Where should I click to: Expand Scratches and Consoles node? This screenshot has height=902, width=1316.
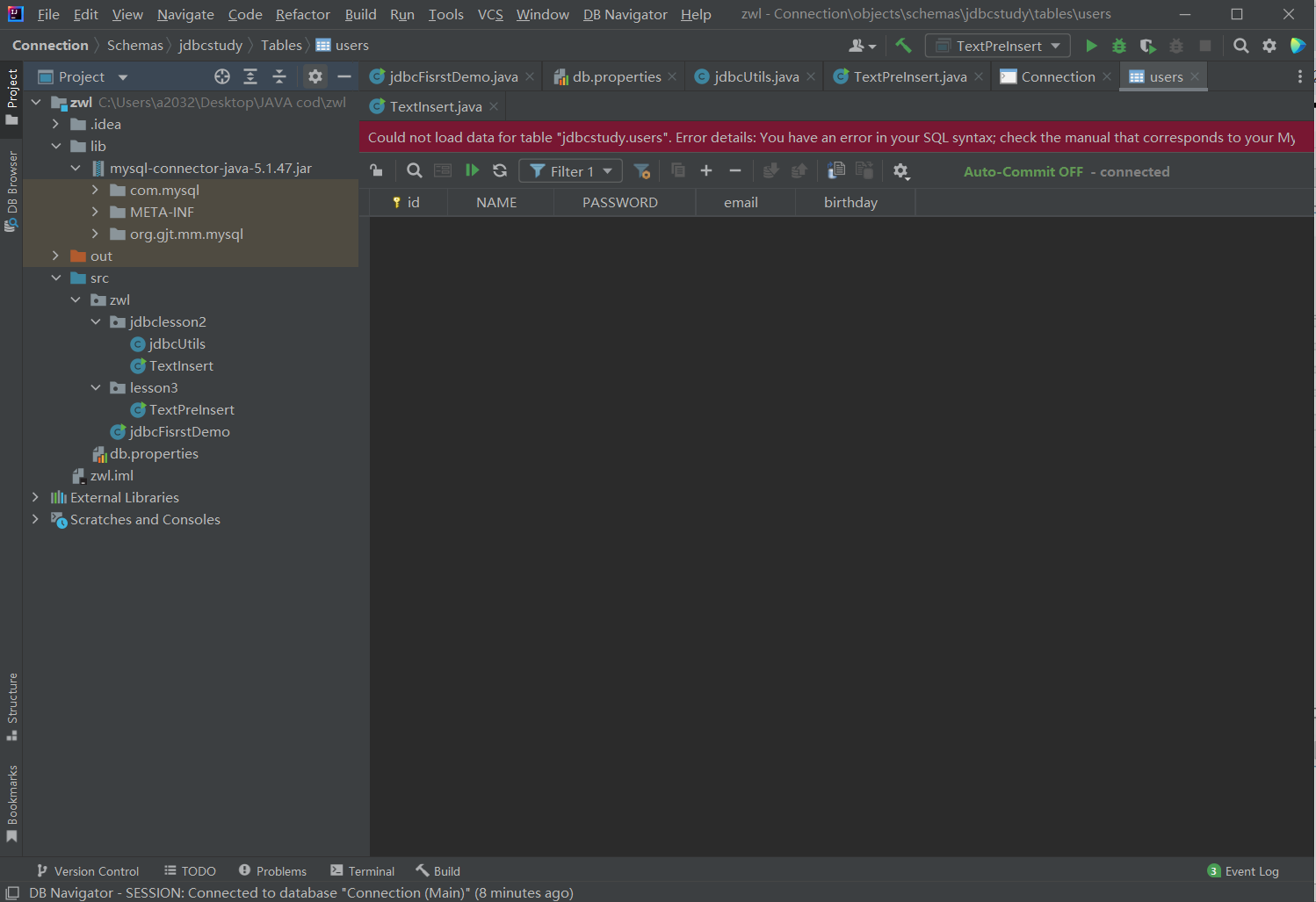tap(35, 519)
